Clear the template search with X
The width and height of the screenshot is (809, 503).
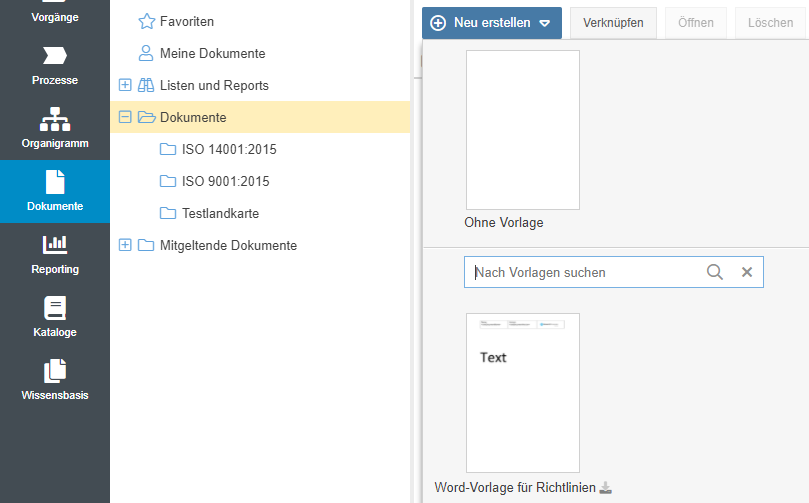click(x=746, y=272)
